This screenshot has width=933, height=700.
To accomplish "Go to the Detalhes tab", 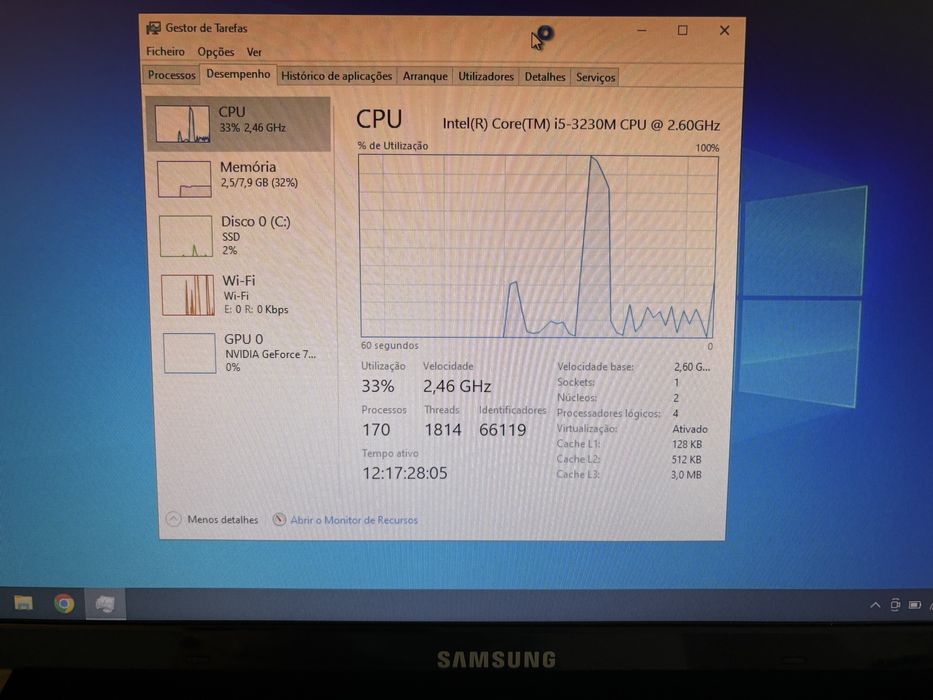I will coord(544,77).
